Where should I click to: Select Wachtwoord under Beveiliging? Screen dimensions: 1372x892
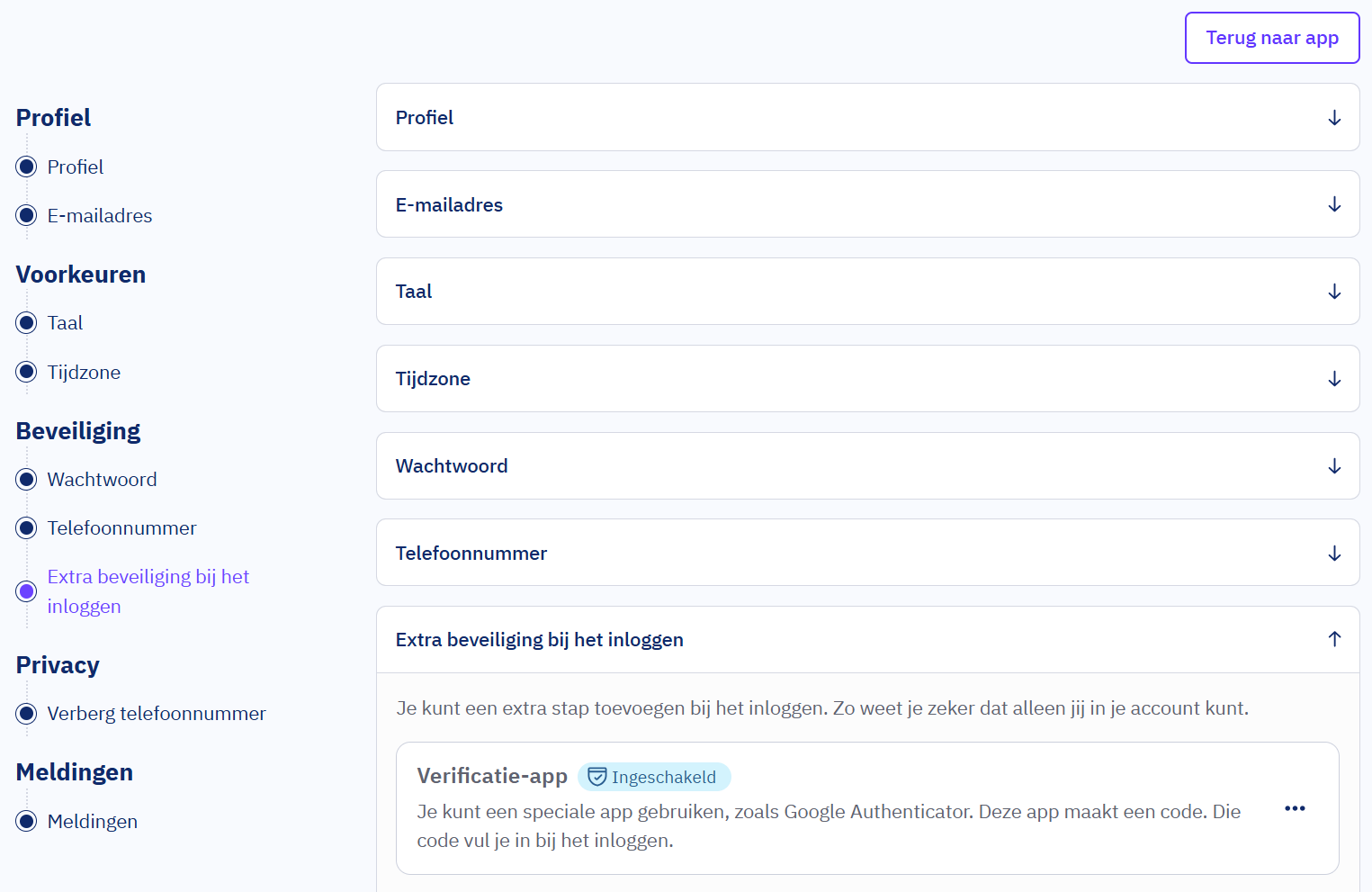point(26,479)
